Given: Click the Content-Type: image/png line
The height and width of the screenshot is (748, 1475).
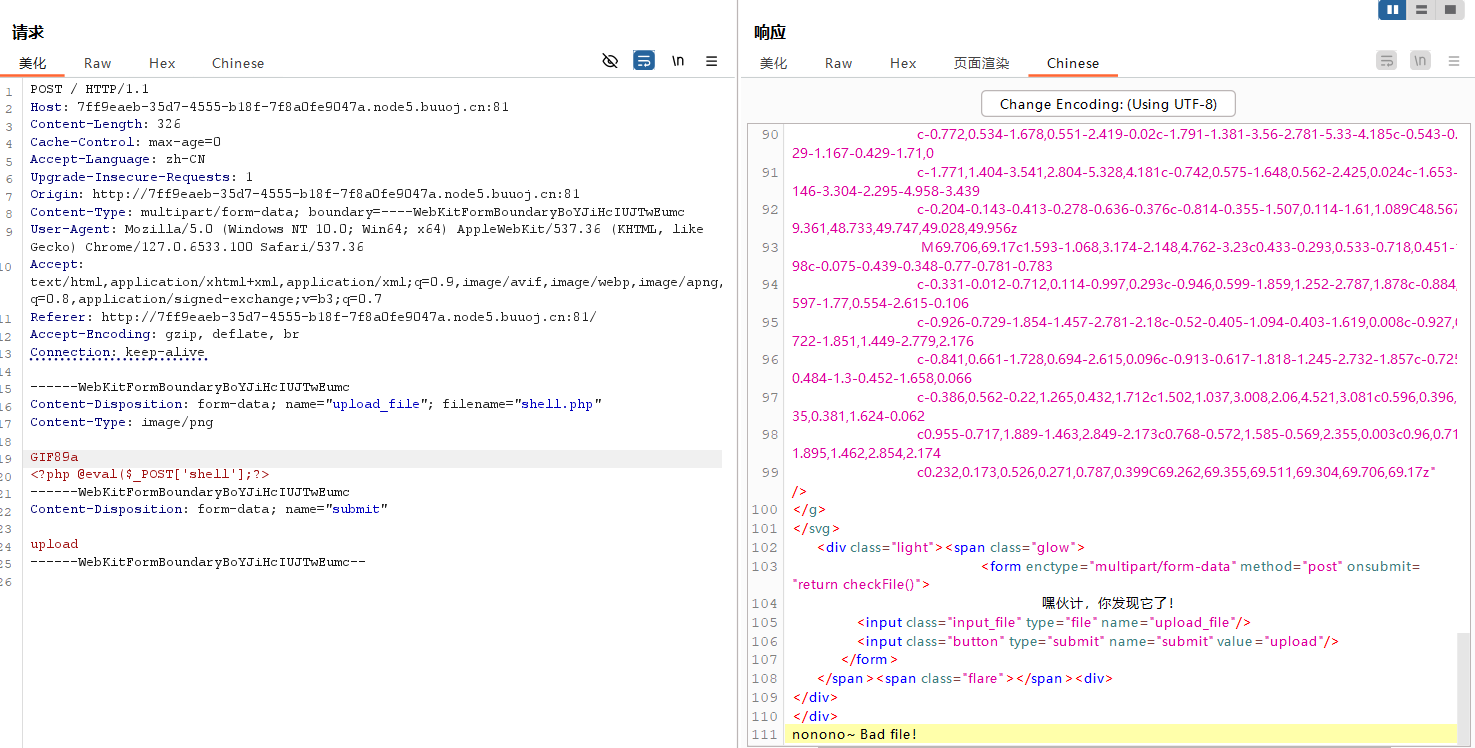Looking at the screenshot, I should click(121, 422).
